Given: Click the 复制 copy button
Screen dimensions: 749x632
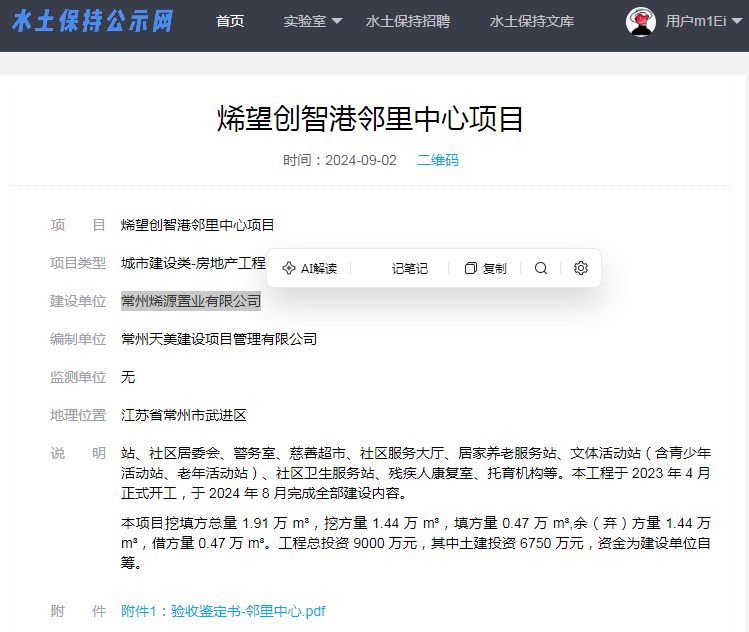Looking at the screenshot, I should (x=485, y=268).
